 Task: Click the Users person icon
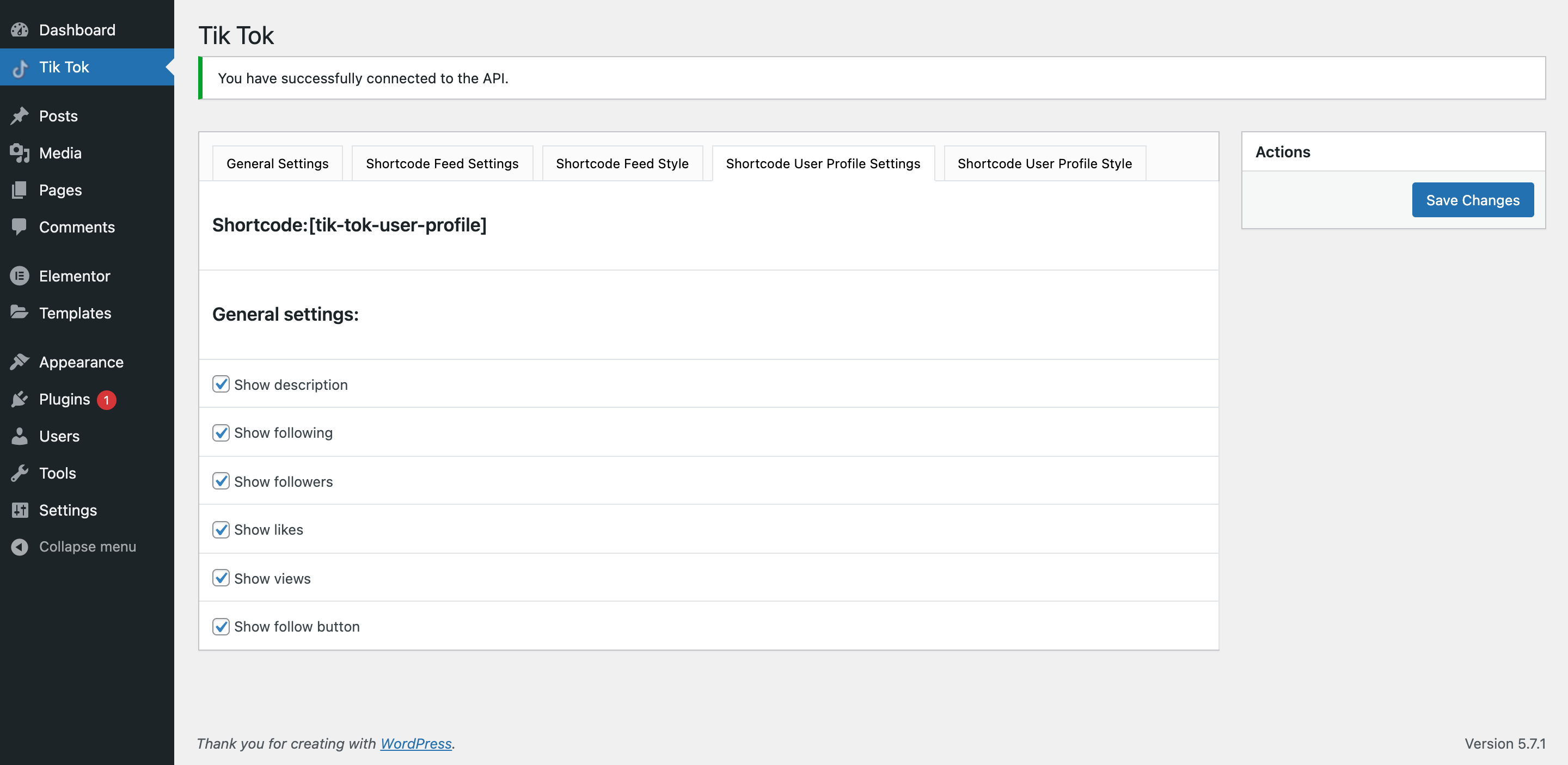pos(20,436)
